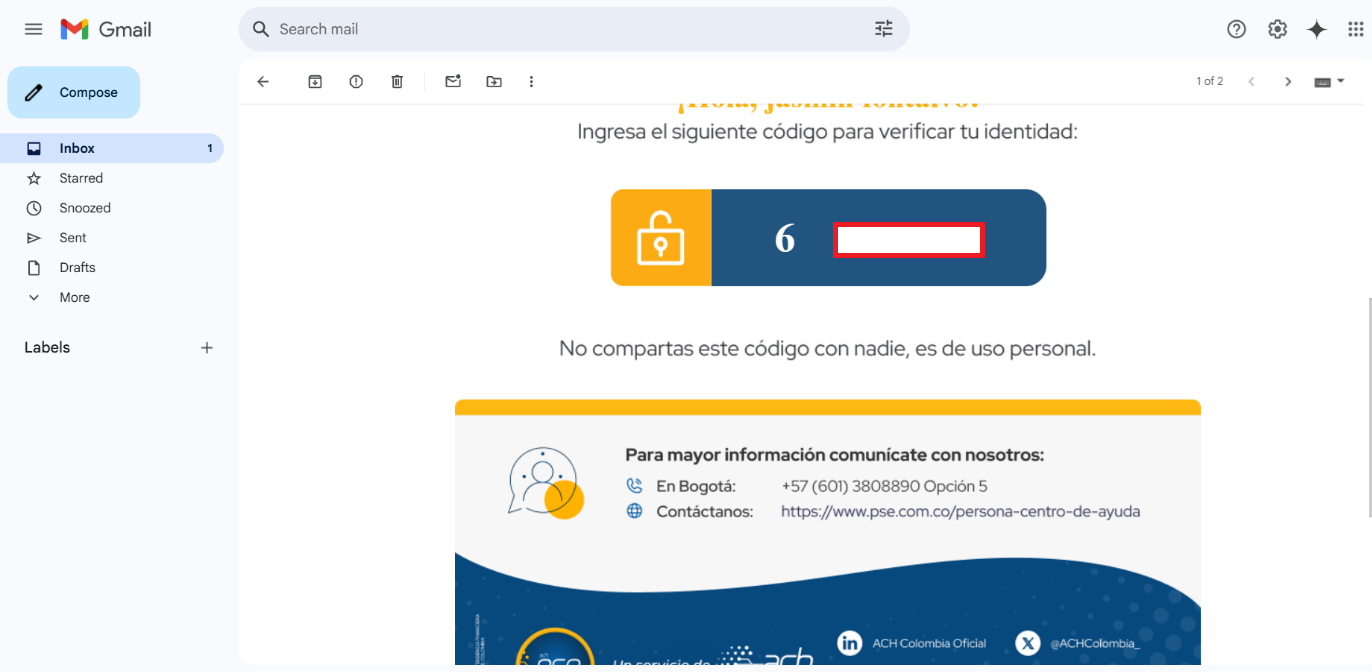Click the Move to folder icon

point(494,82)
